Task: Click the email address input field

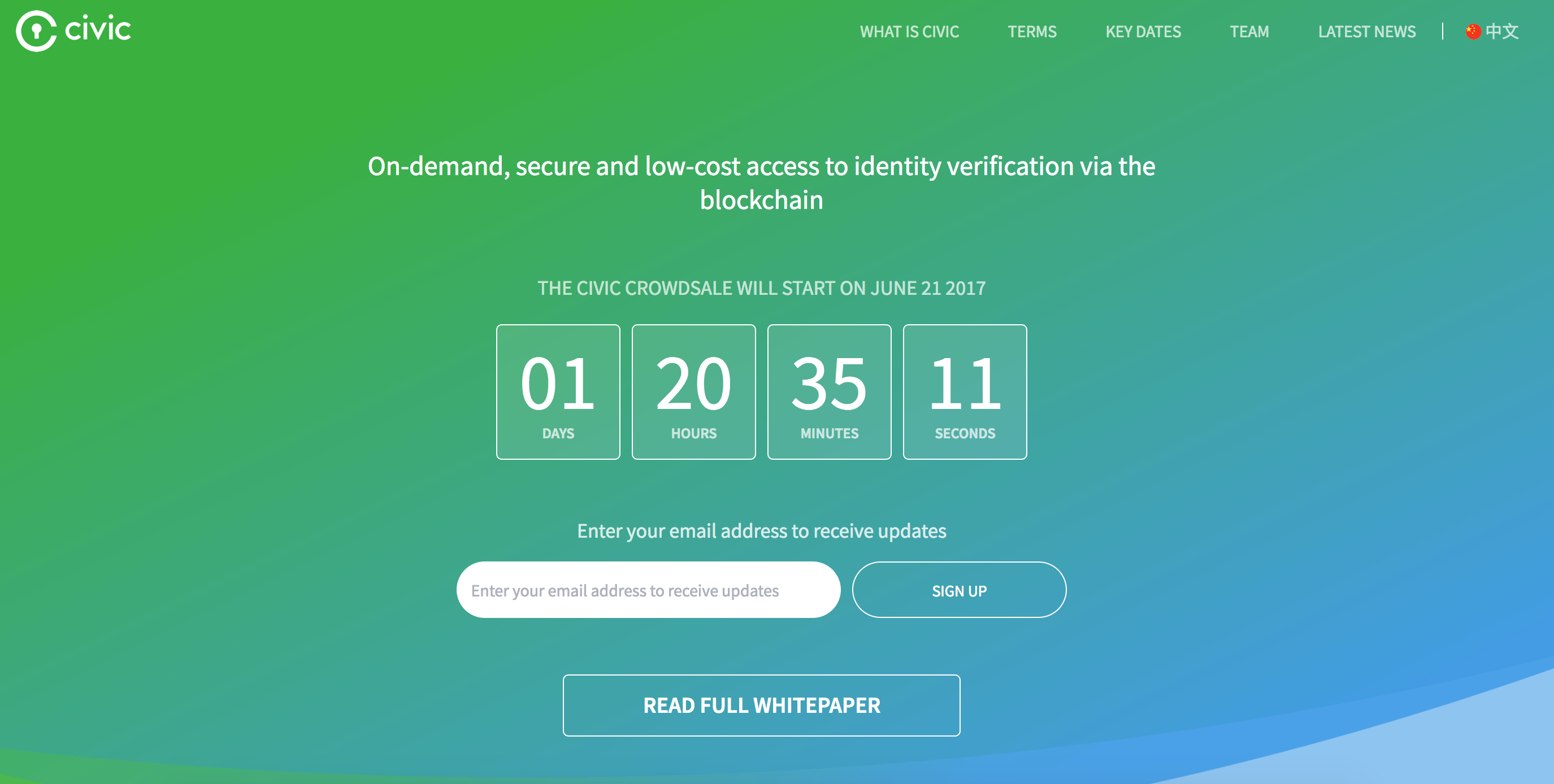Action: pyautogui.click(x=650, y=591)
